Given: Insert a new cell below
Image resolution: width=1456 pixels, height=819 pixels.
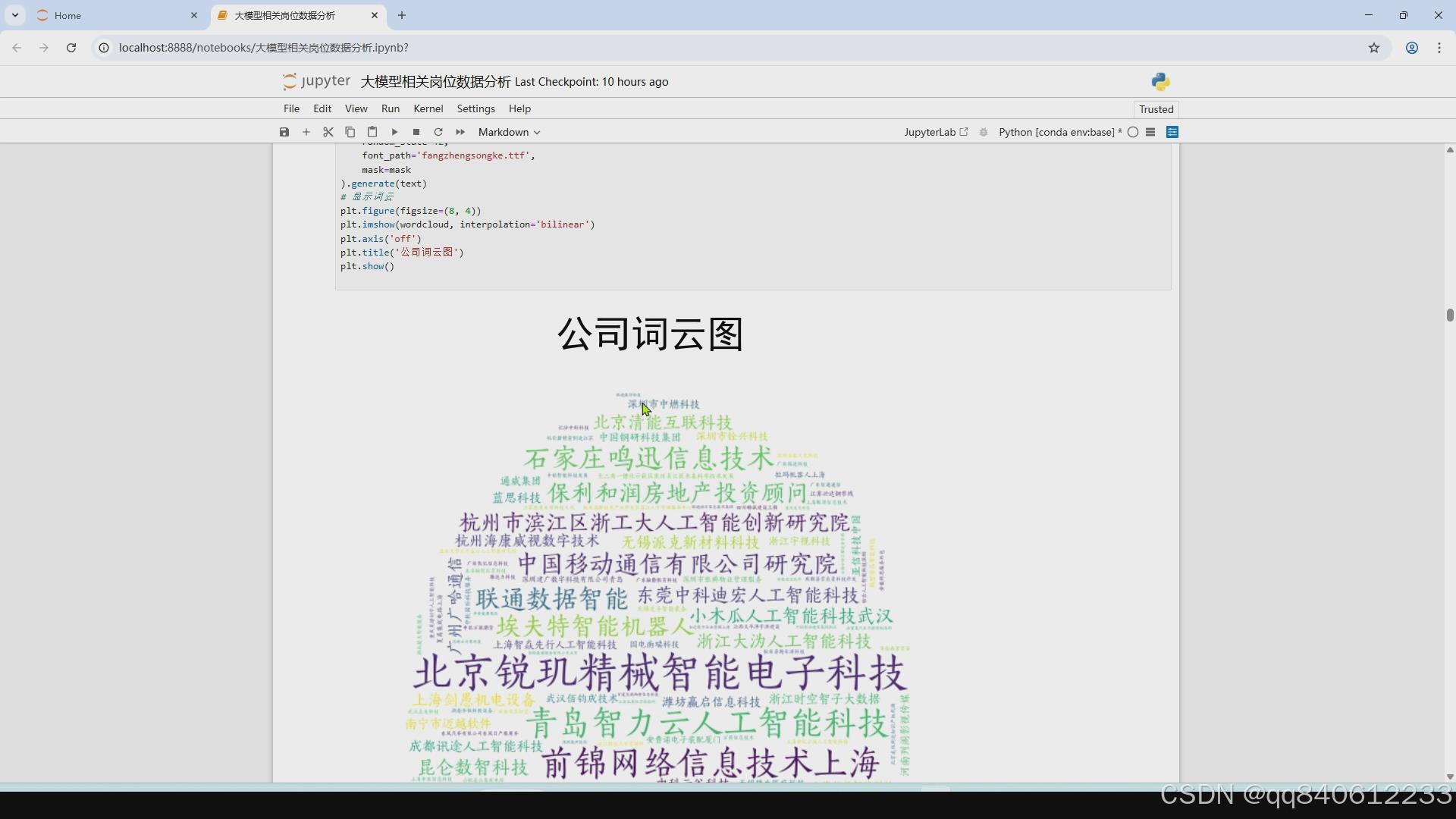Looking at the screenshot, I should point(306,131).
